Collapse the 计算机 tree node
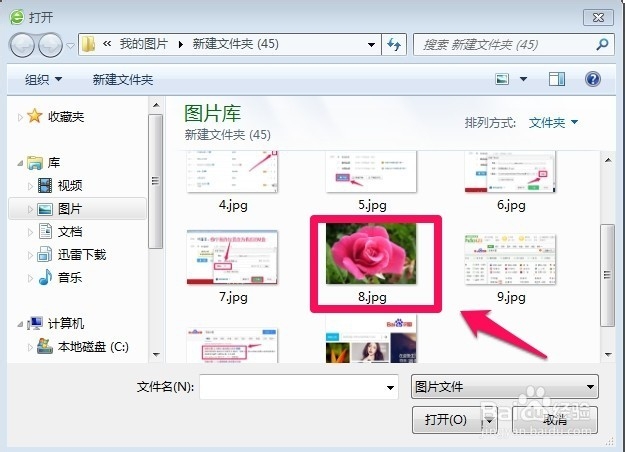The width and height of the screenshot is (625, 452). pos(20,324)
